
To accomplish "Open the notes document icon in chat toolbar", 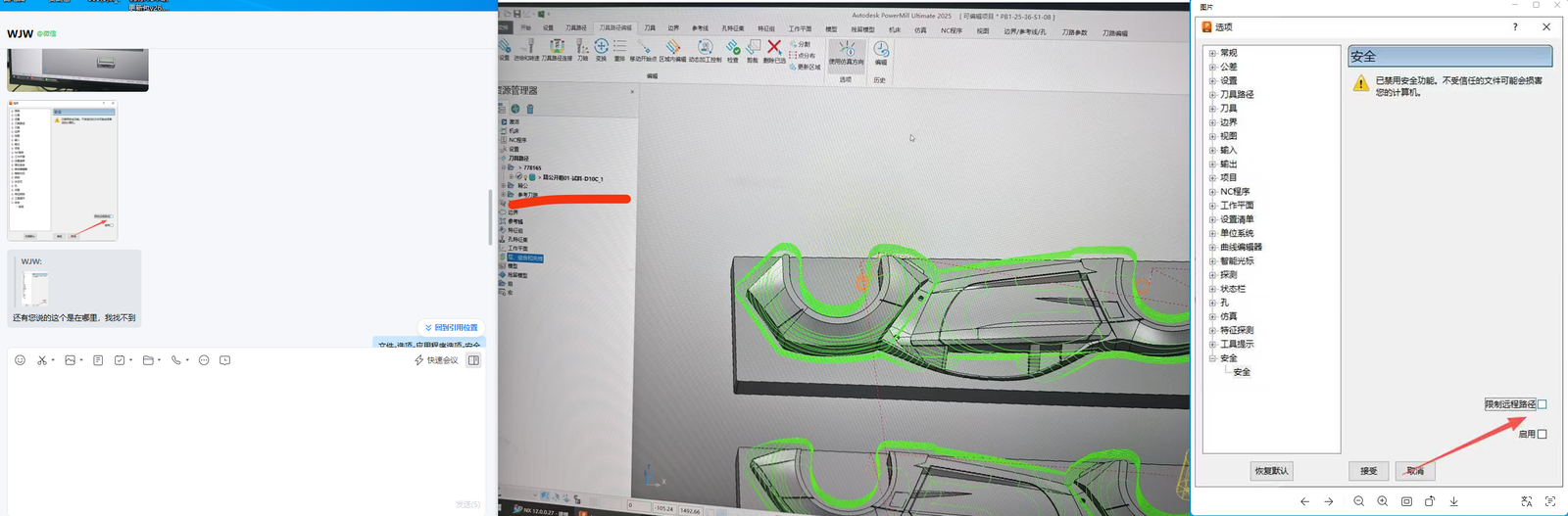I will pos(98,360).
